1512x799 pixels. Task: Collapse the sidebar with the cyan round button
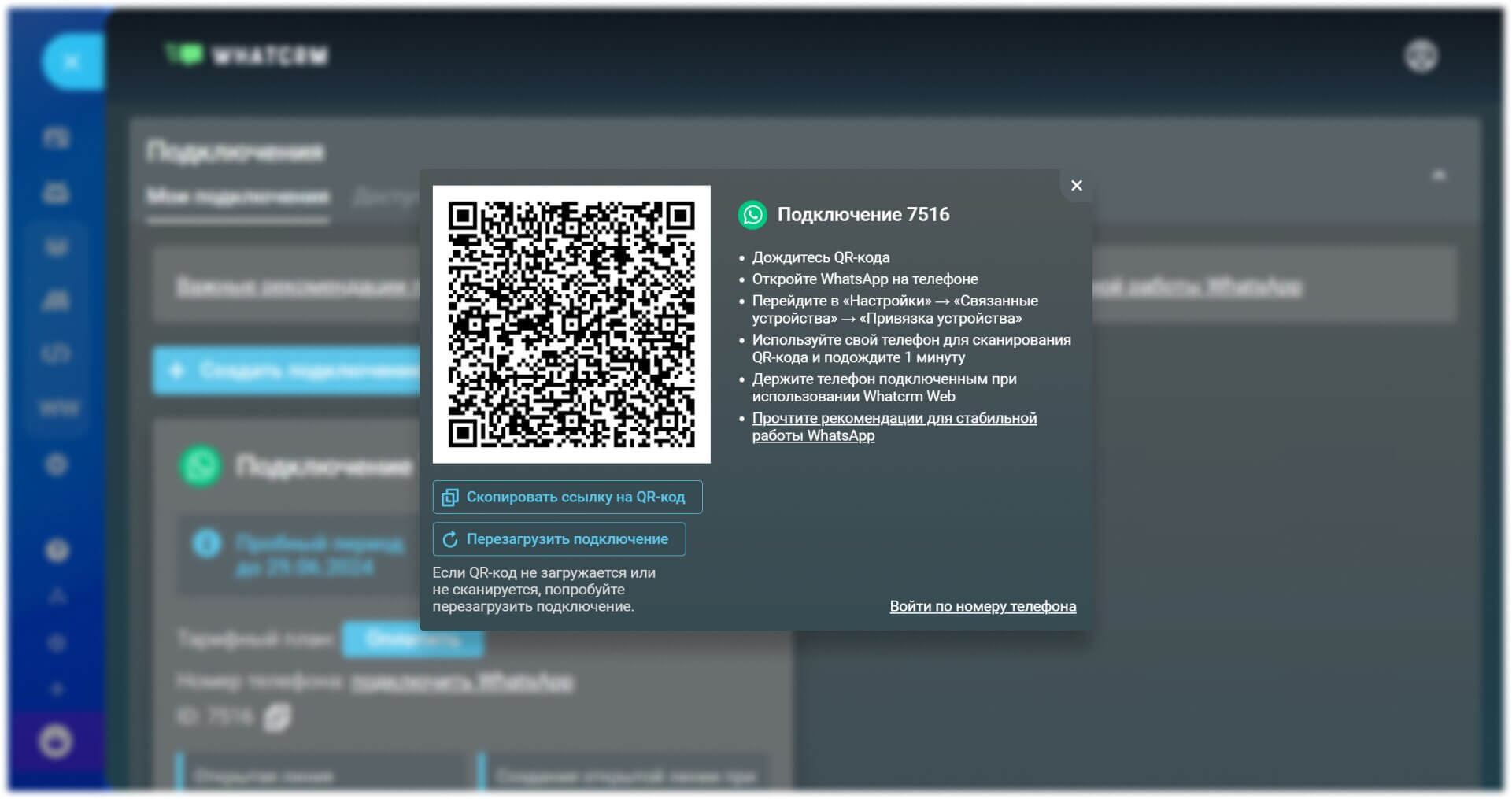(x=72, y=61)
